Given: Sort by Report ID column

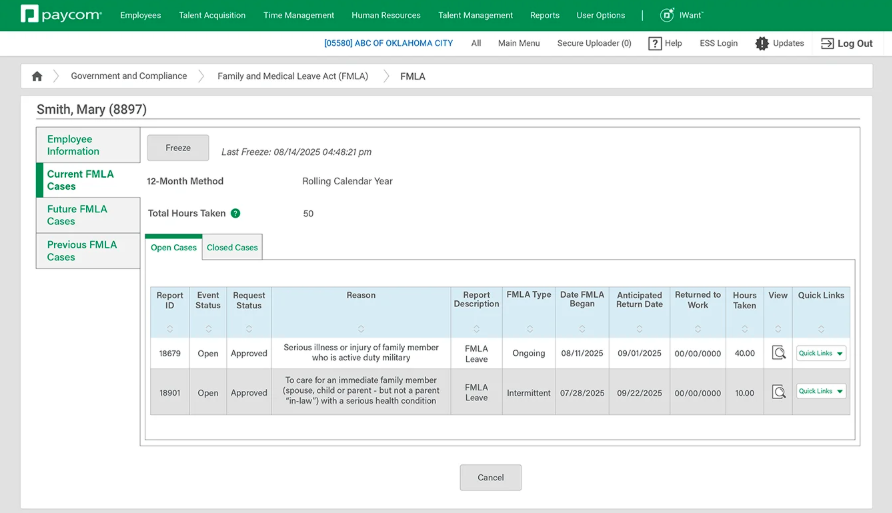Looking at the screenshot, I should [170, 329].
